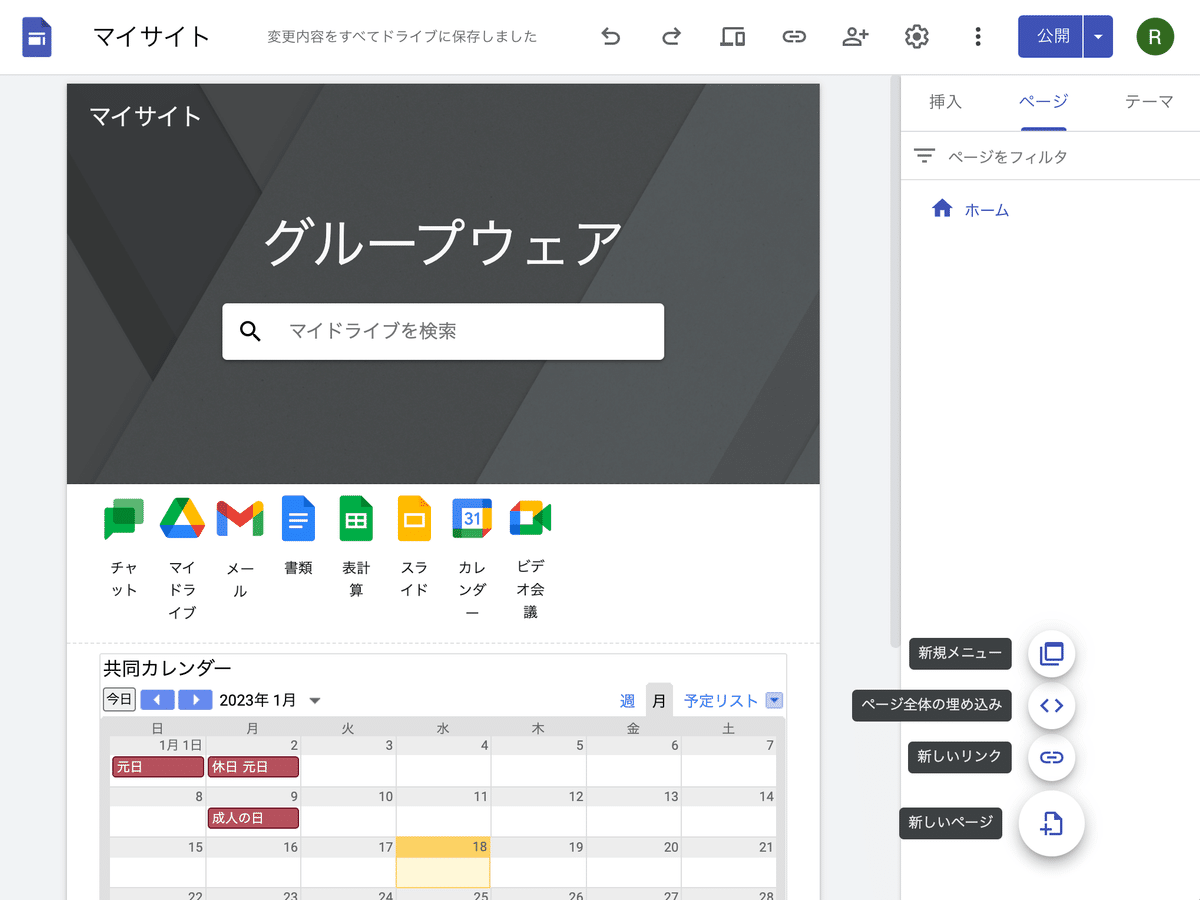Click the 表計算 Sheets icon
This screenshot has width=1200, height=900.
pyautogui.click(x=356, y=518)
